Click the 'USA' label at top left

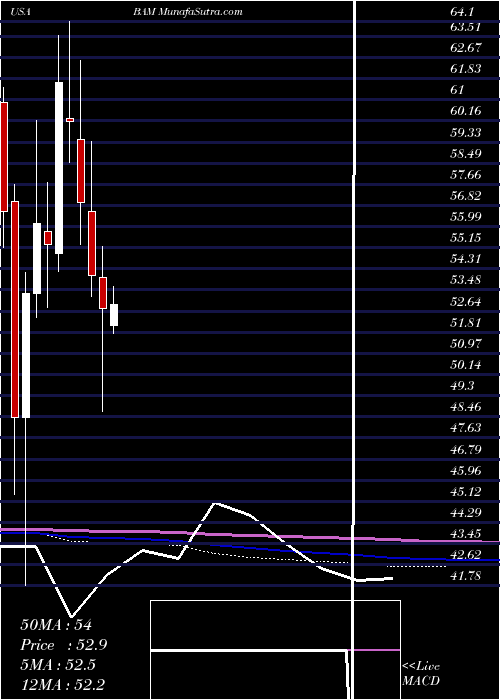(x=21, y=12)
